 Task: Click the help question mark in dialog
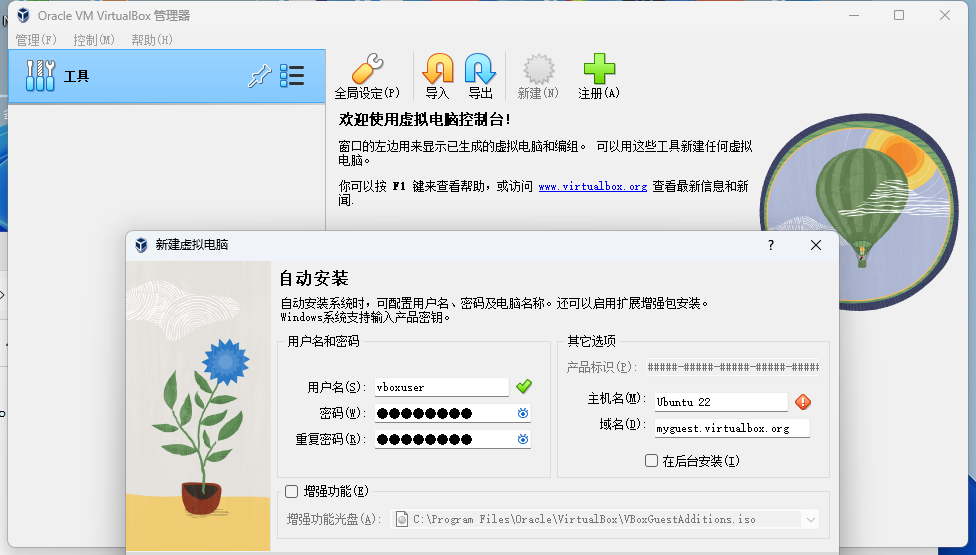(771, 245)
